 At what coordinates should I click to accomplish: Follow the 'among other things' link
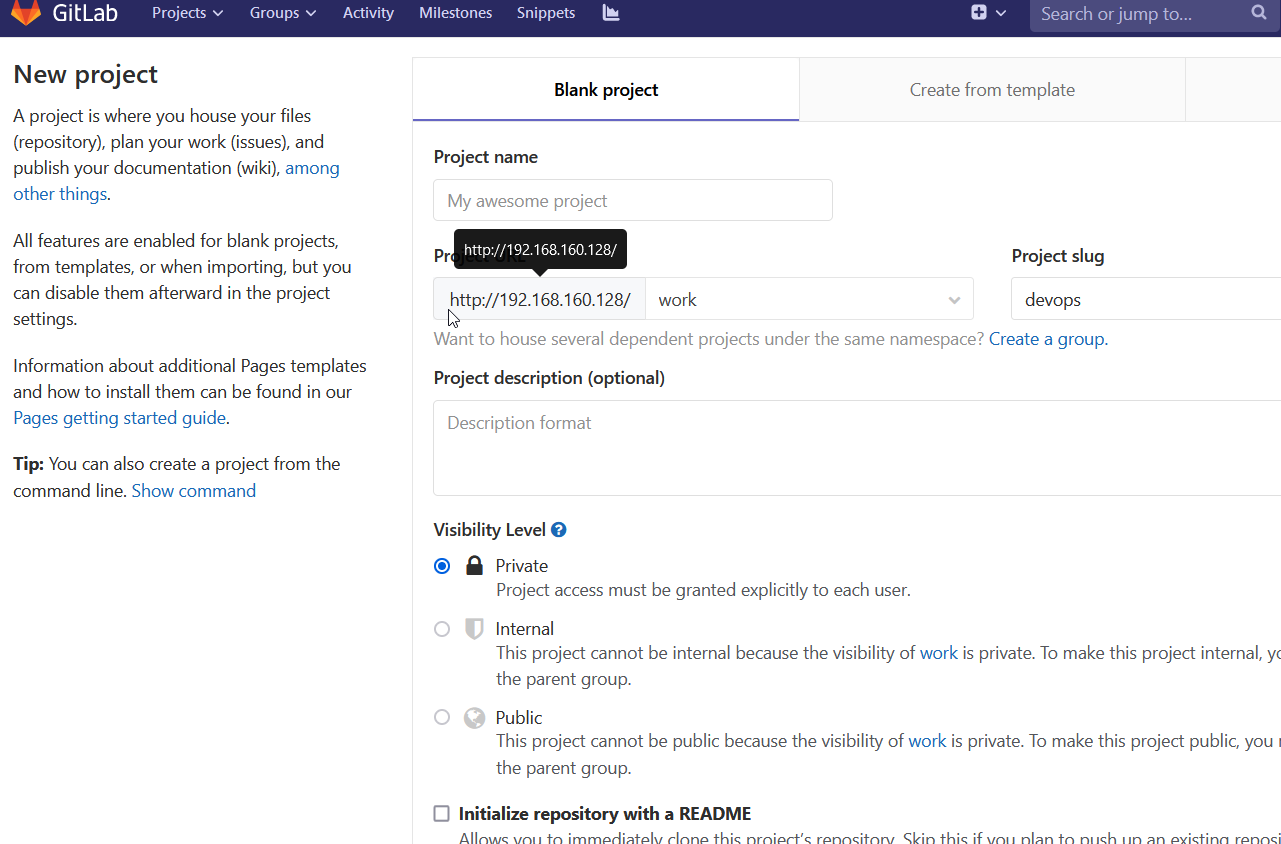[176, 181]
